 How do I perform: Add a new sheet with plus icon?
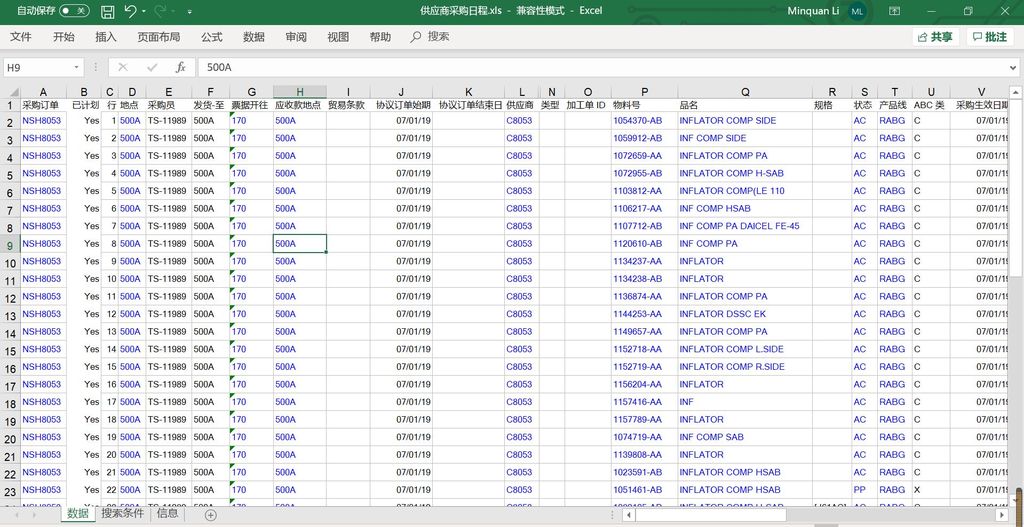click(210, 514)
